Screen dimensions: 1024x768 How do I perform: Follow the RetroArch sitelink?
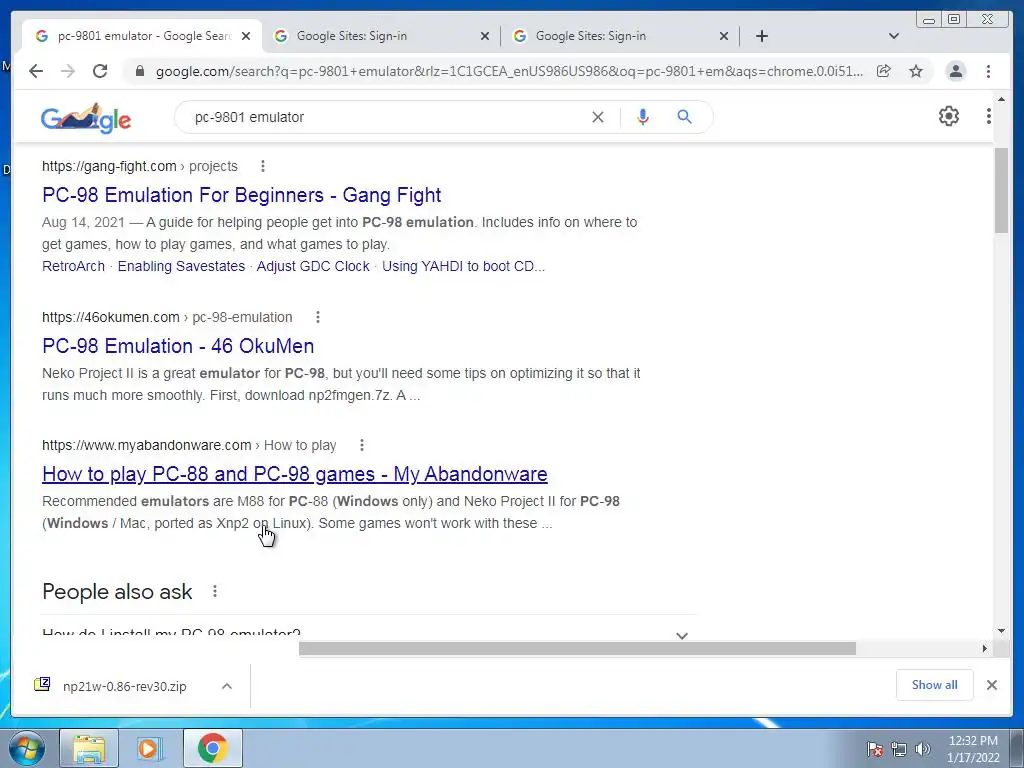click(73, 266)
